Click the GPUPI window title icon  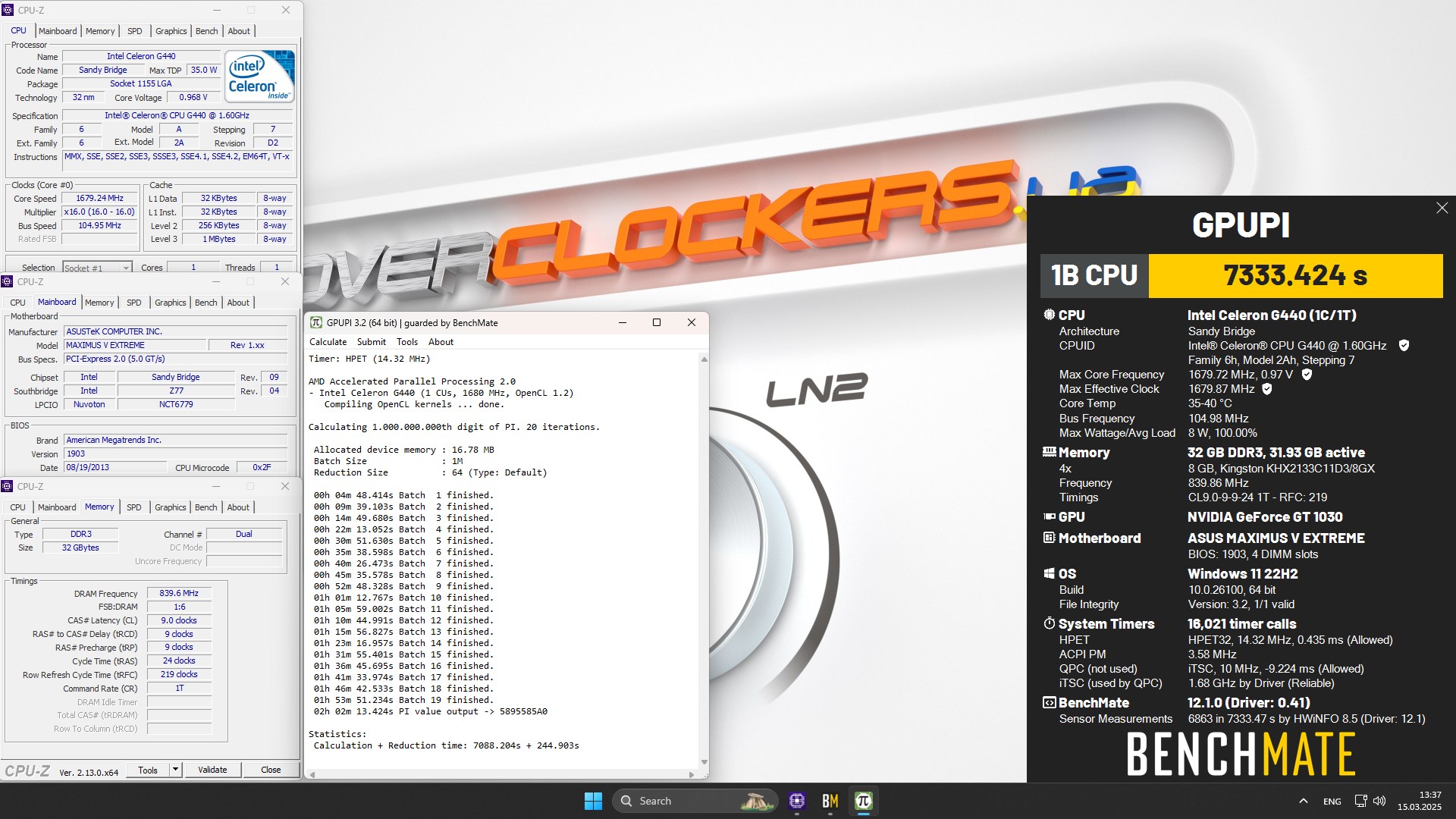(x=316, y=322)
